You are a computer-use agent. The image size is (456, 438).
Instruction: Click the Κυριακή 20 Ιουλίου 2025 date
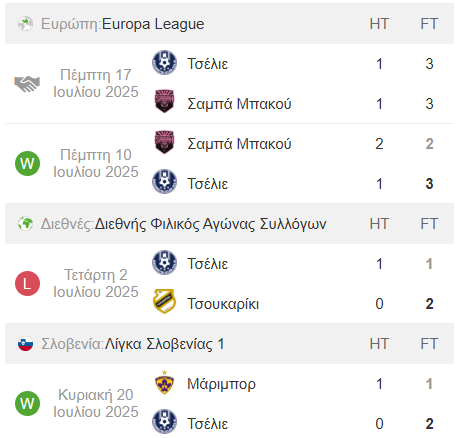point(96,403)
